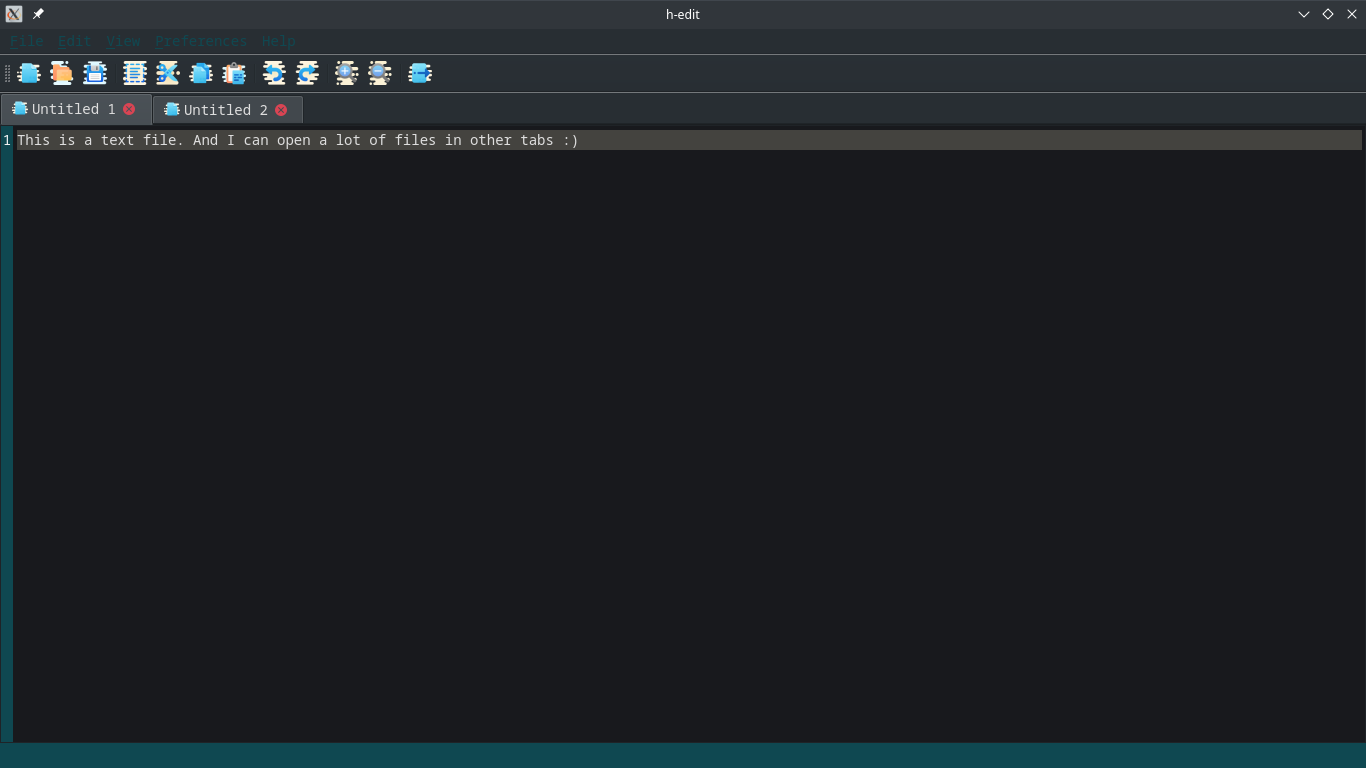Save the document using the floppy icon
Screen dimensions: 1366x768
pos(95,73)
